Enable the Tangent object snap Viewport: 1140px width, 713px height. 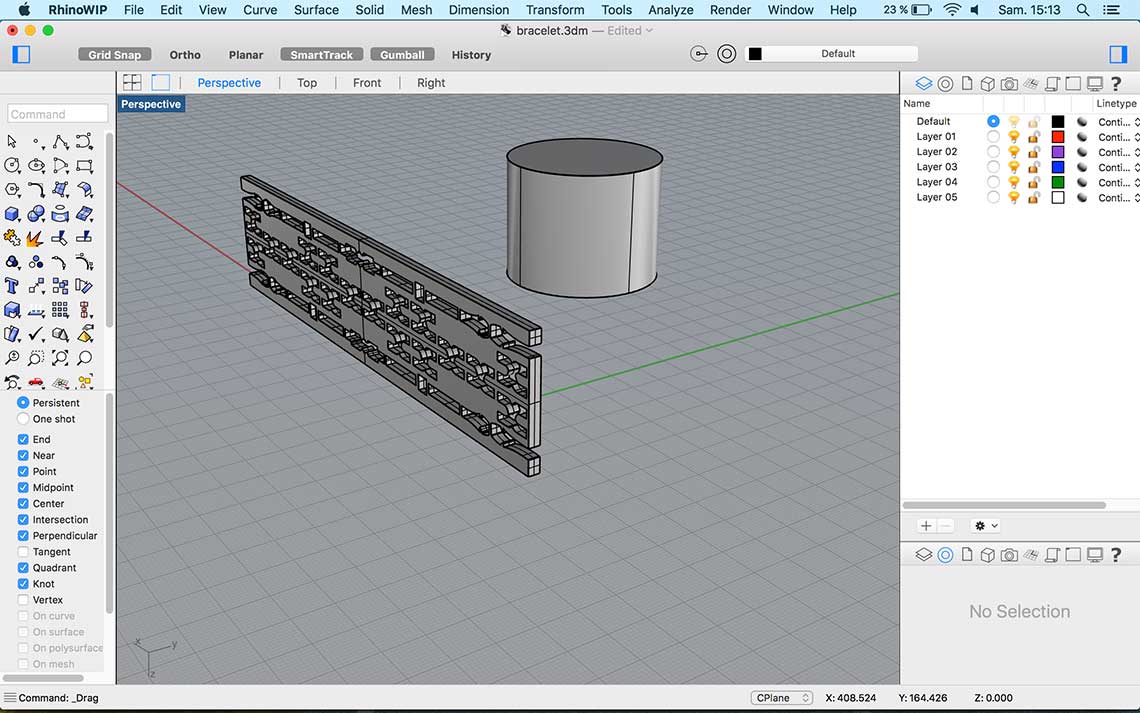23,552
